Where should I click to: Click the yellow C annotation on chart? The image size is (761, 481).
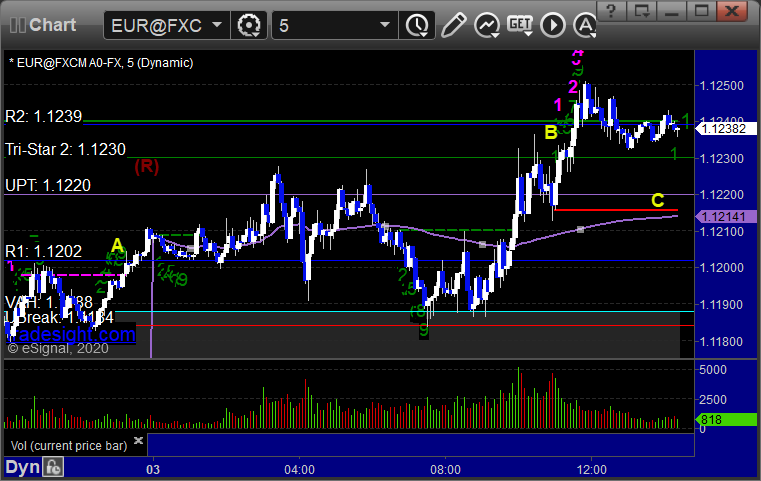click(x=658, y=200)
